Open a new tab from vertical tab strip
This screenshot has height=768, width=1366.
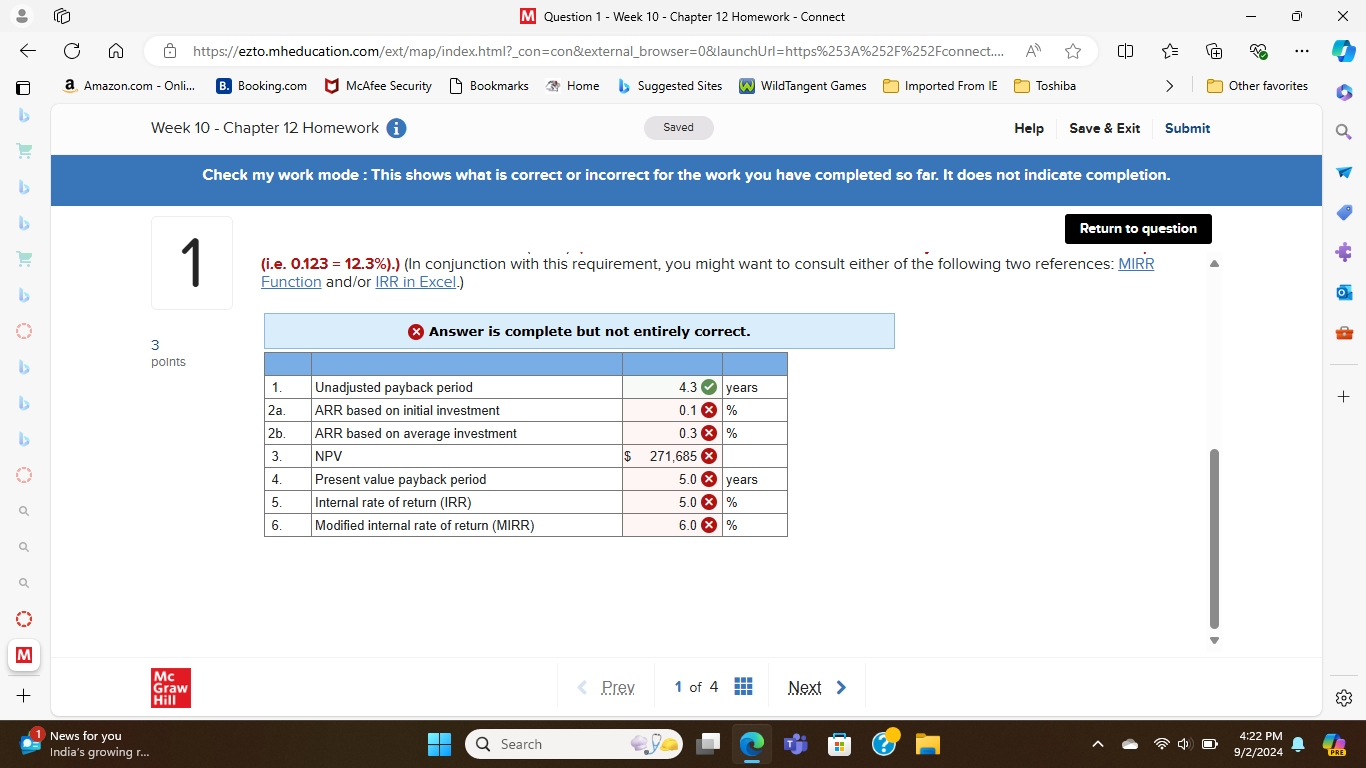point(24,695)
